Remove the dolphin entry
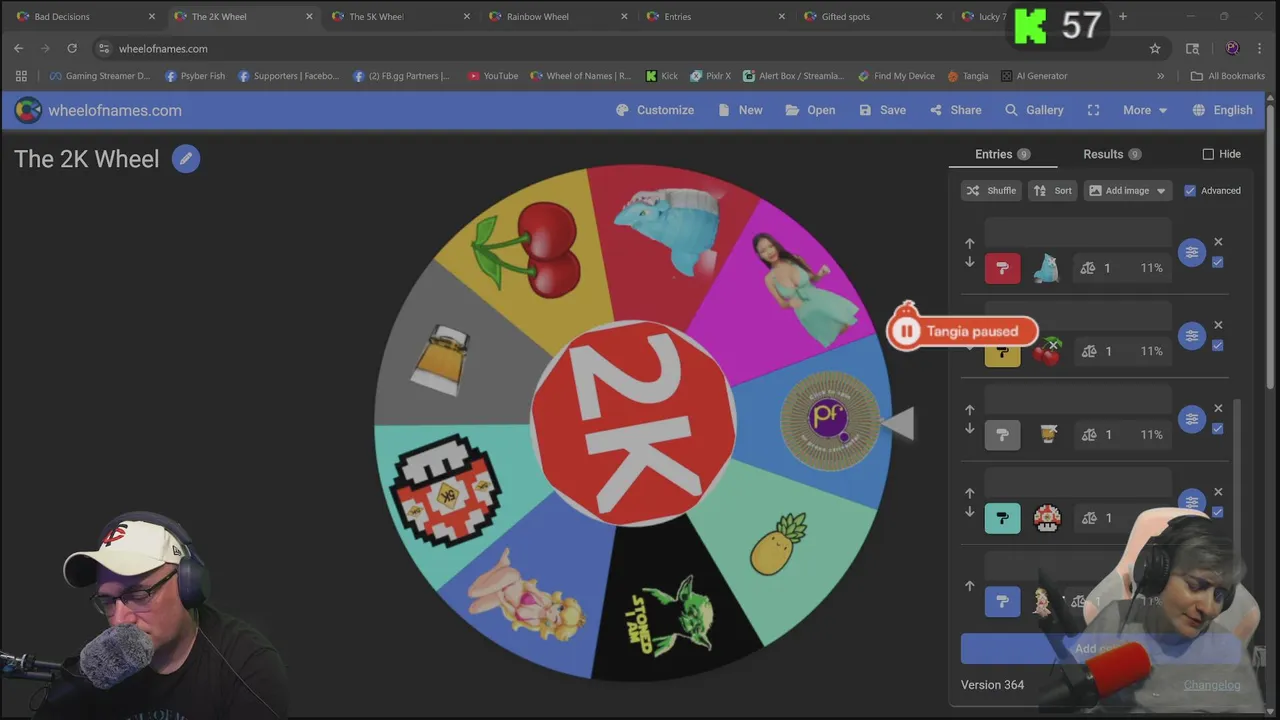Image resolution: width=1280 pixels, height=720 pixels. [x=1218, y=242]
